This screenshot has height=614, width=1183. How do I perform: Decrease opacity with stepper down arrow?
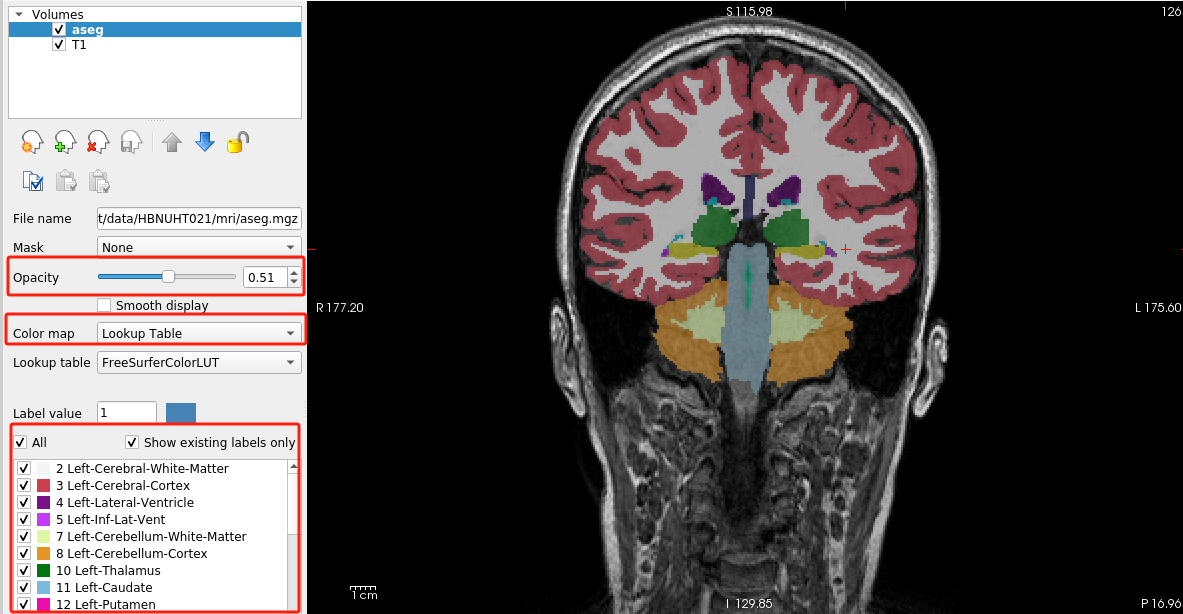click(293, 282)
